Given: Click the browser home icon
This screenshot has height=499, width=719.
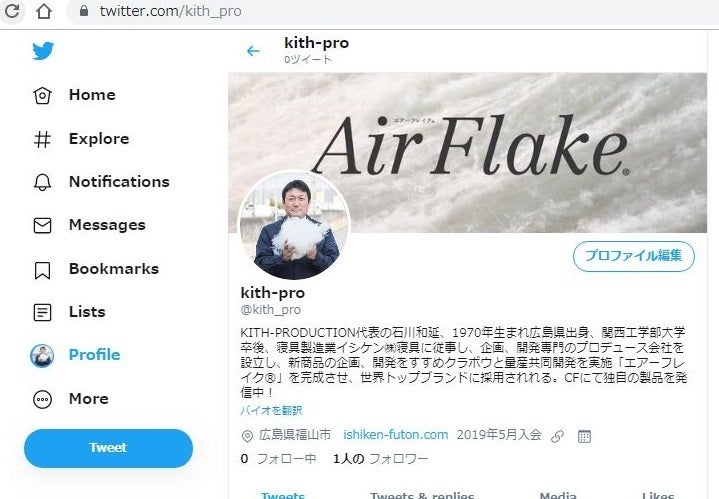Looking at the screenshot, I should coord(44,11).
